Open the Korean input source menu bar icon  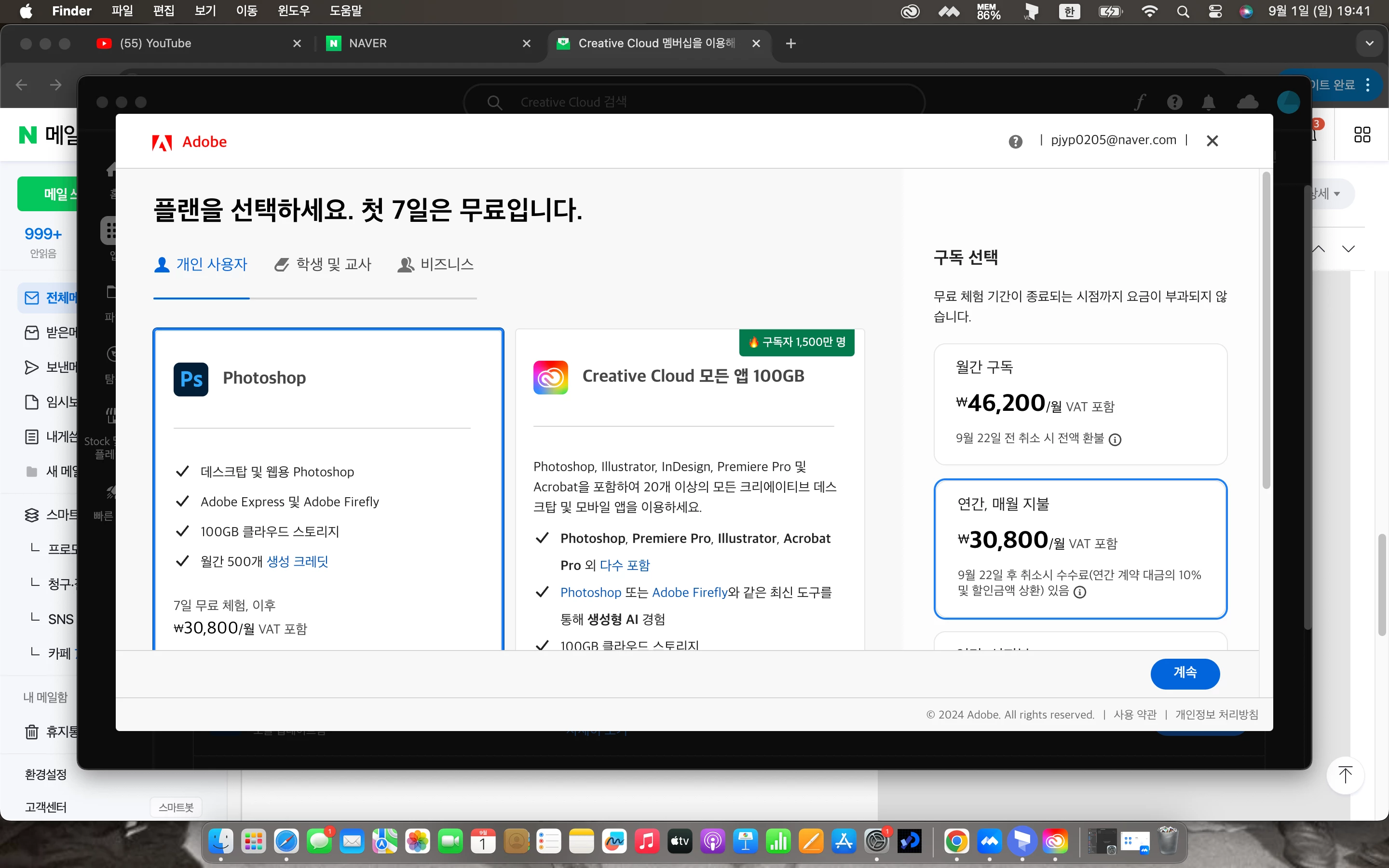tap(1069, 12)
